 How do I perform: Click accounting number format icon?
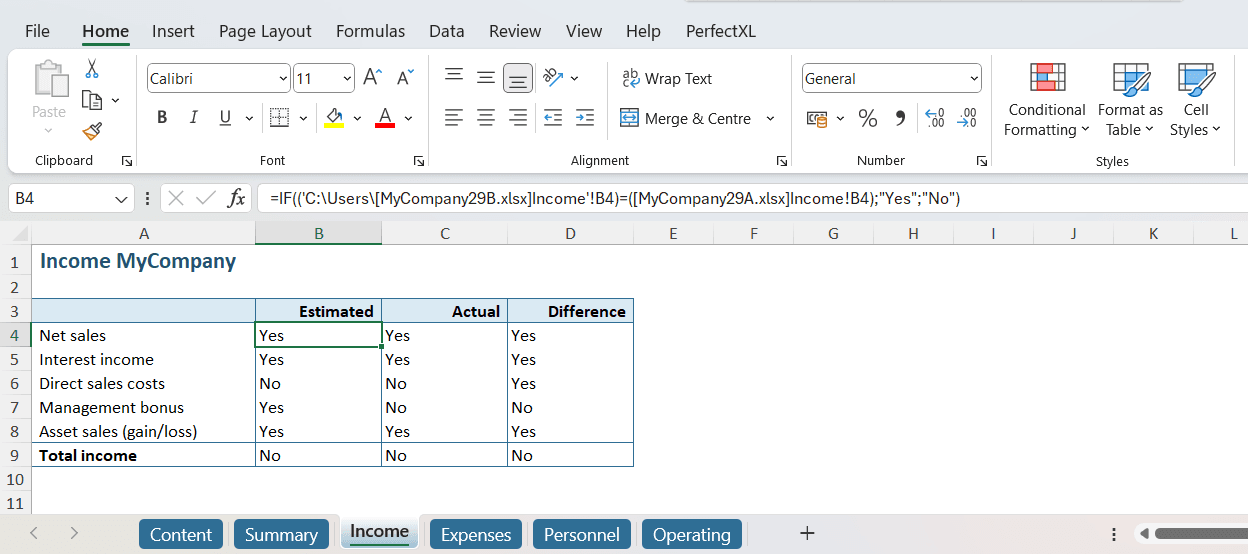817,118
